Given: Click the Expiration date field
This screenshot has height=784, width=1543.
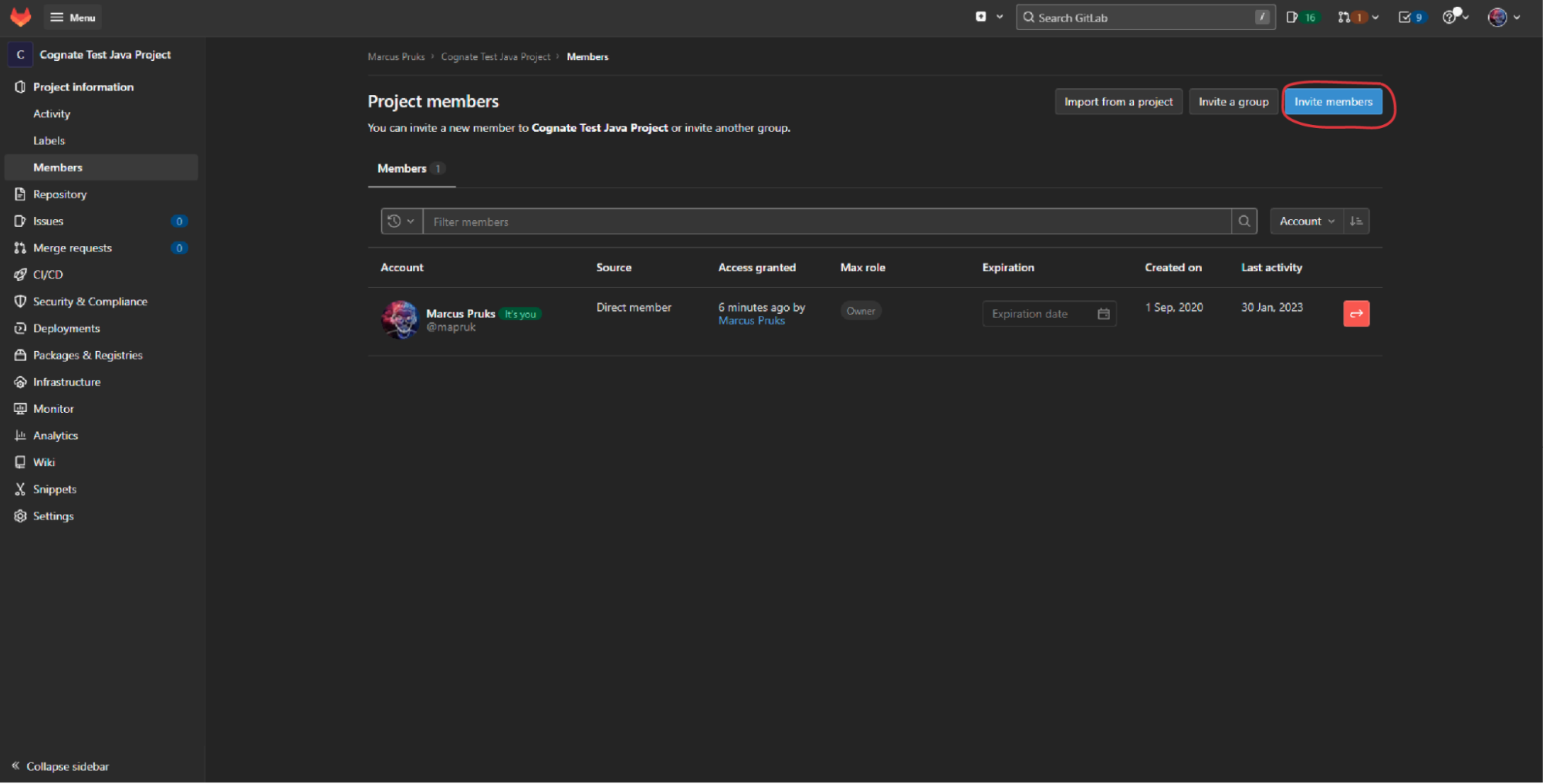Looking at the screenshot, I should (1049, 314).
